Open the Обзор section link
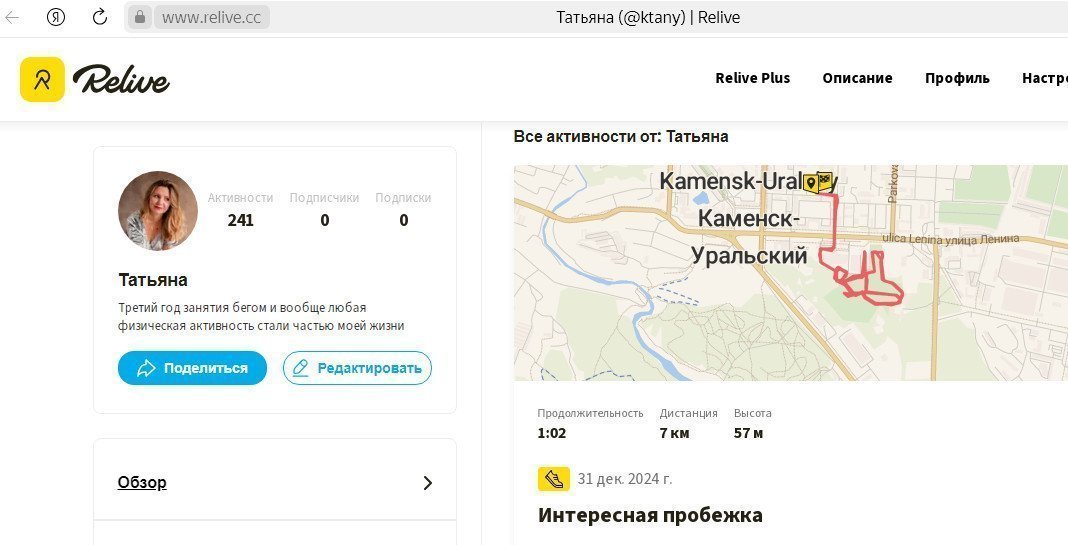Screen dimensions: 1068x545 142,482
